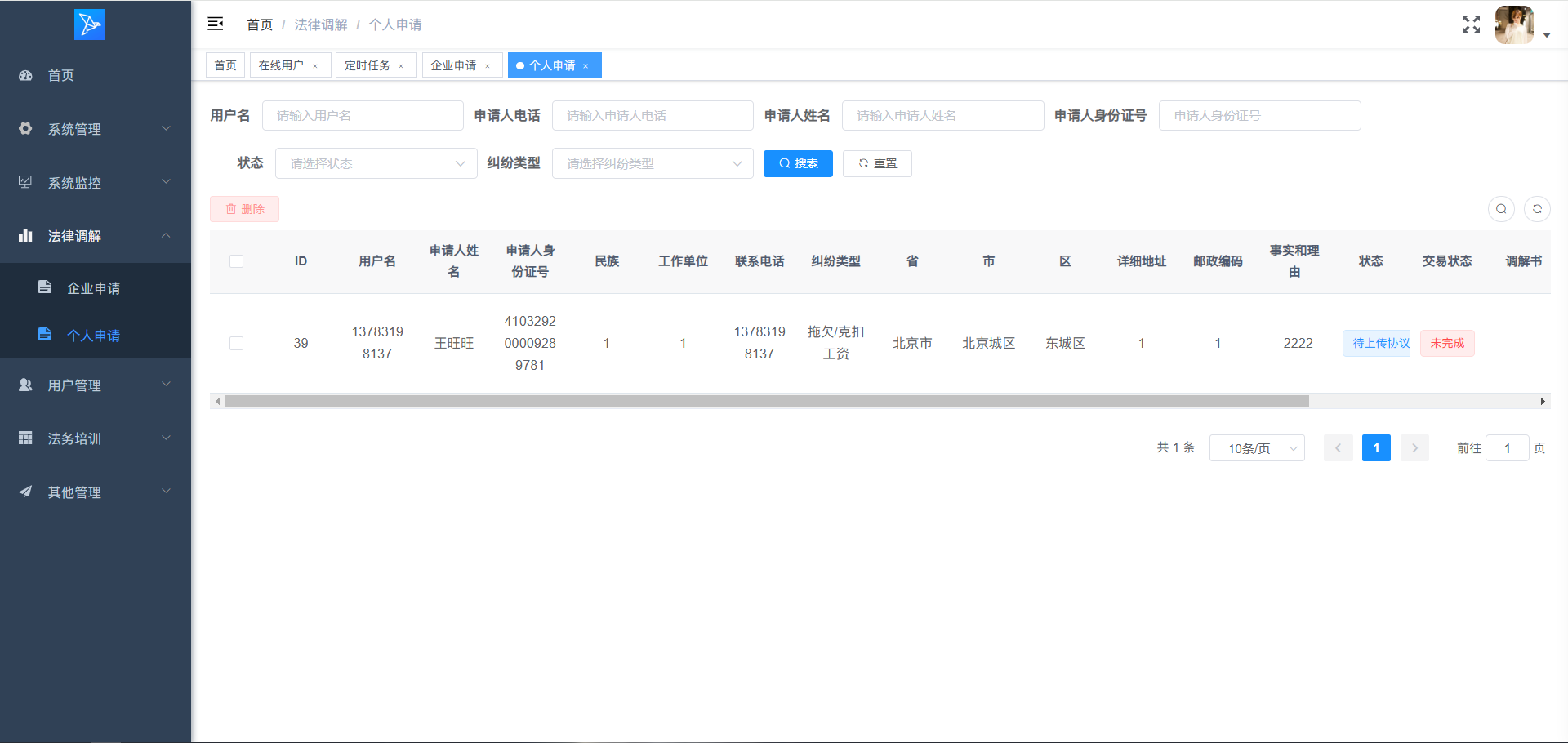Viewport: 1568px width, 743px height.
Task: Click the 东城区 cell
Action: coord(1065,343)
